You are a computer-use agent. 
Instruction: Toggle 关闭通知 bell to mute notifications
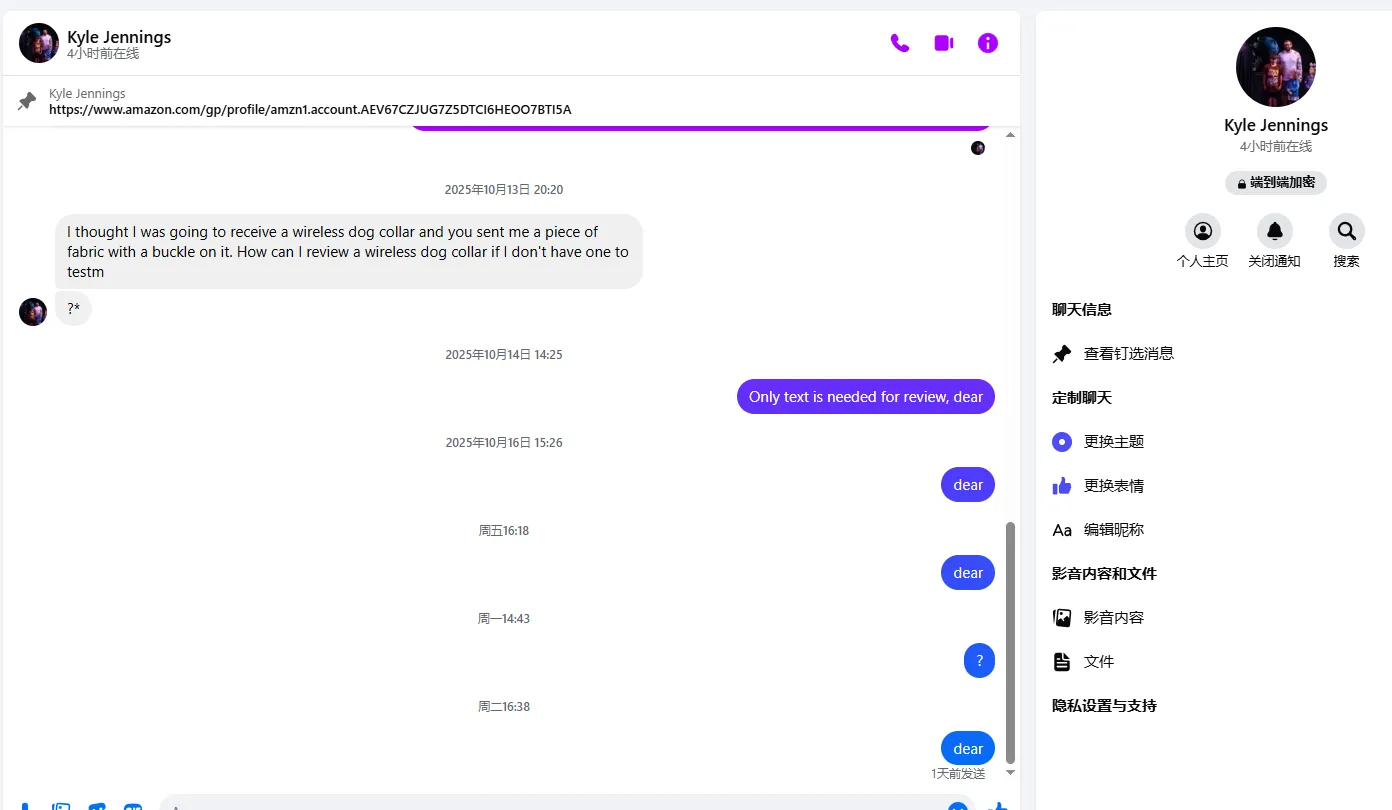pos(1275,231)
